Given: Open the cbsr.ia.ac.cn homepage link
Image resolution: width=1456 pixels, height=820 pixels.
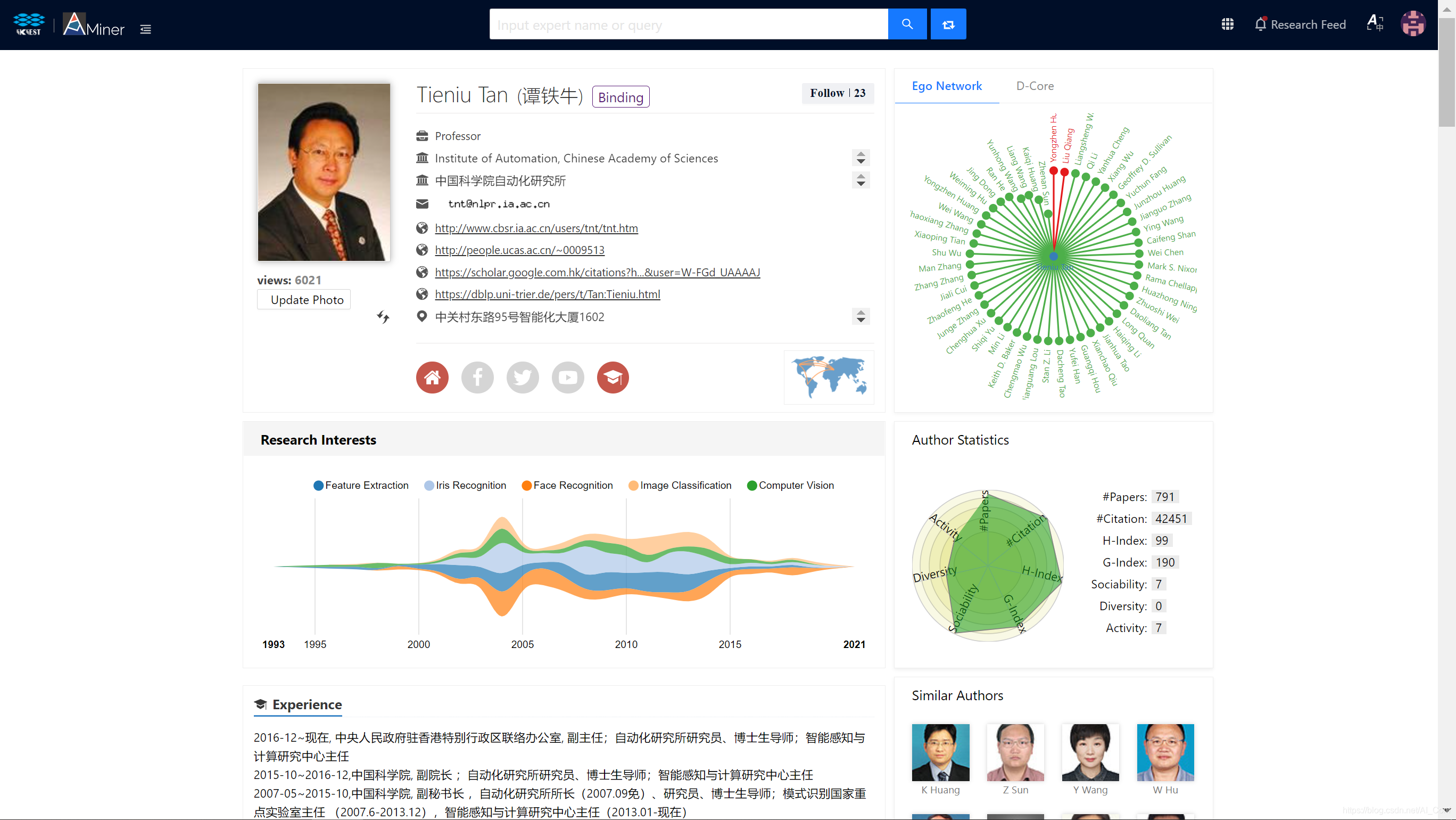Looking at the screenshot, I should tap(536, 228).
